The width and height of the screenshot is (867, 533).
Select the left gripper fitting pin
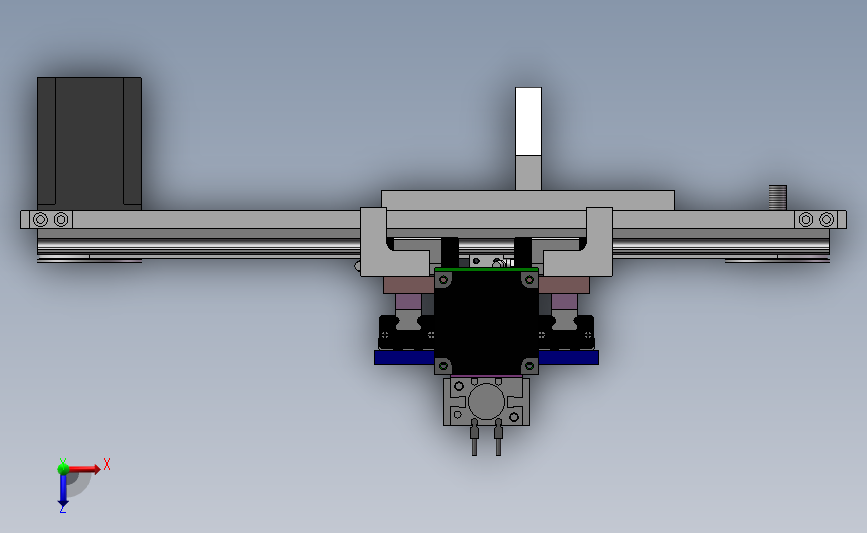(x=474, y=437)
